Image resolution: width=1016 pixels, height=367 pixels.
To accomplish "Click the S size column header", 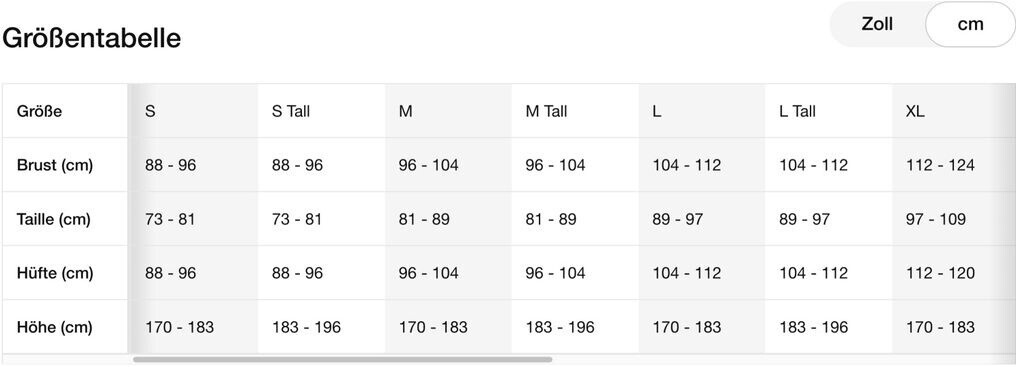I will [150, 112].
